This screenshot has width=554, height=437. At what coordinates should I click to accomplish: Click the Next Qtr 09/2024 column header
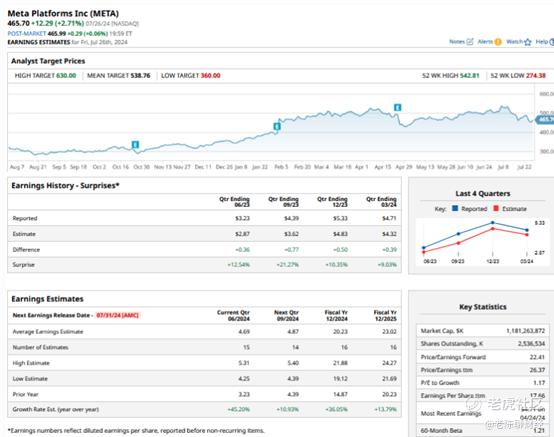point(286,315)
